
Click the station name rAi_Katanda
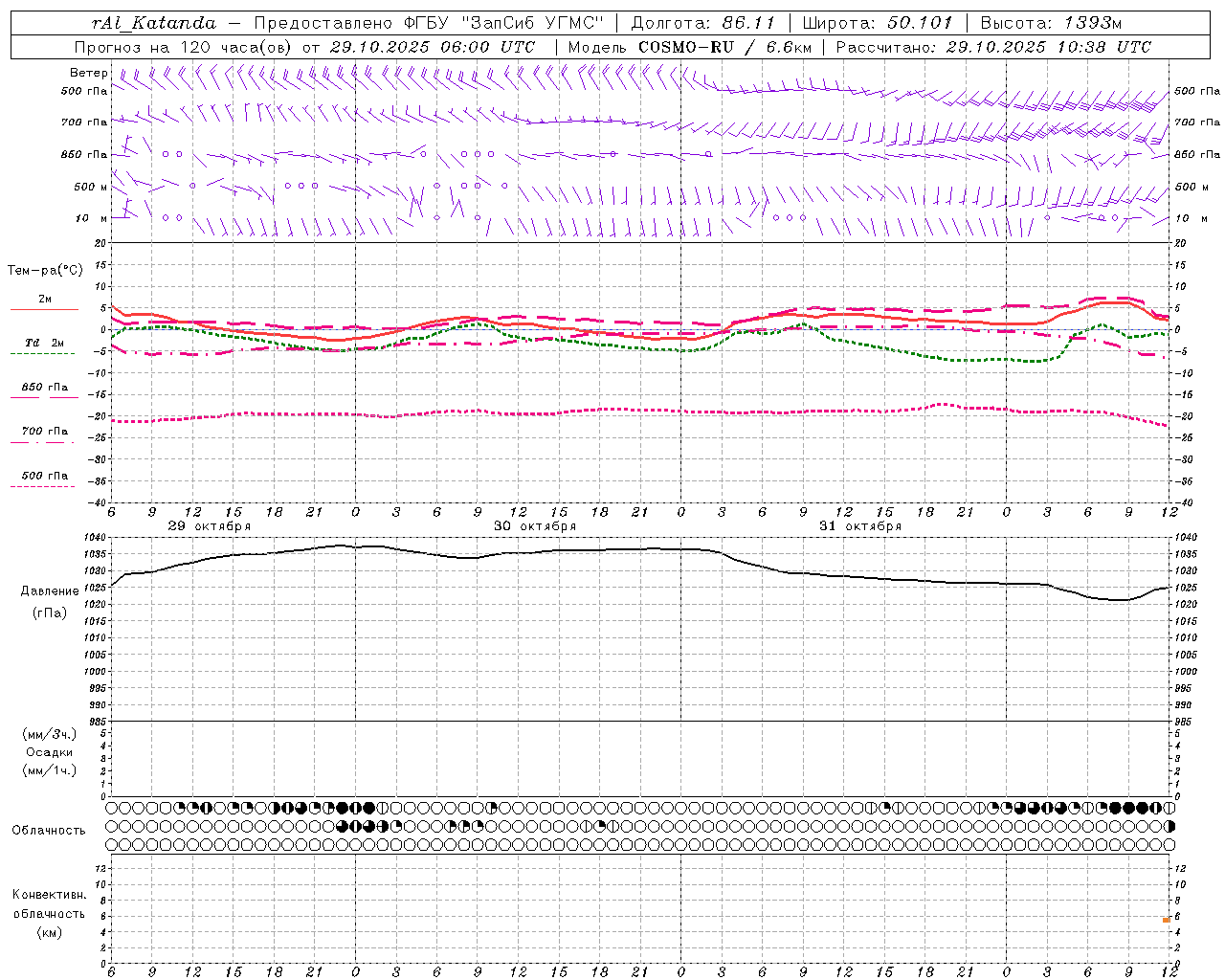point(154,23)
